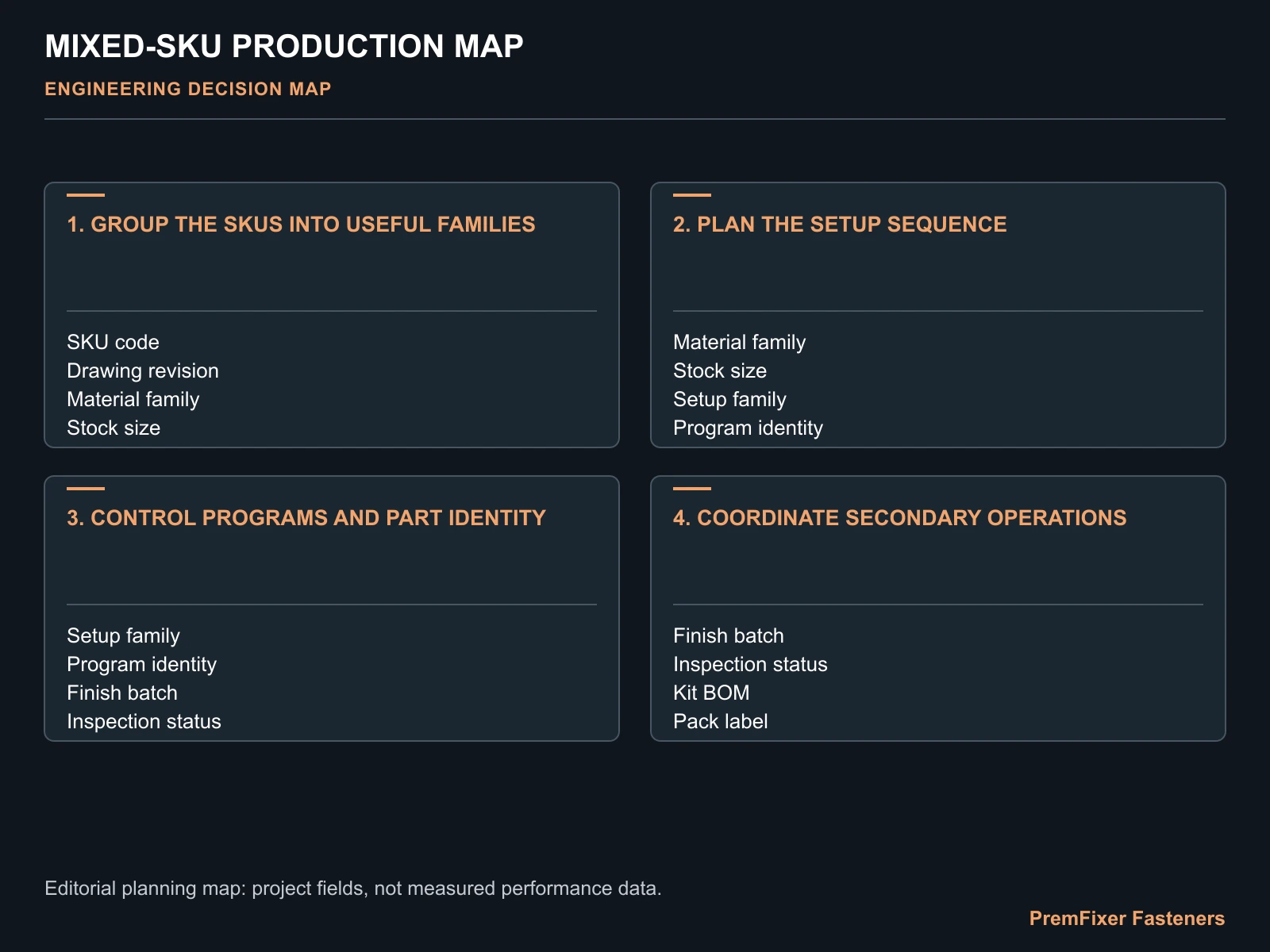This screenshot has height=952, width=1270.
Task: Click heading "2. PLAN THE SETUP SEQUENCE"
Action: pyautogui.click(x=840, y=225)
